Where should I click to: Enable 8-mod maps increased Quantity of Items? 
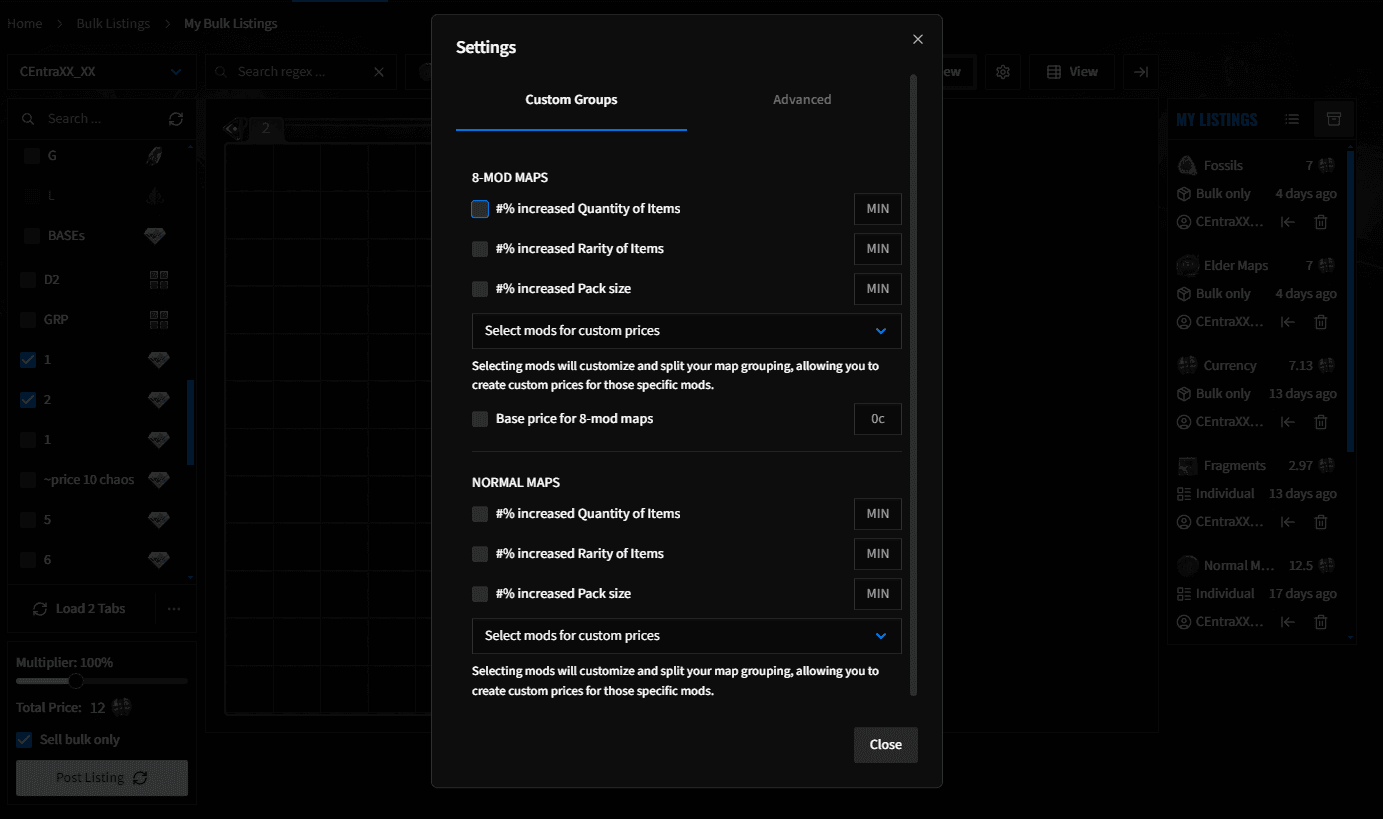(x=480, y=209)
